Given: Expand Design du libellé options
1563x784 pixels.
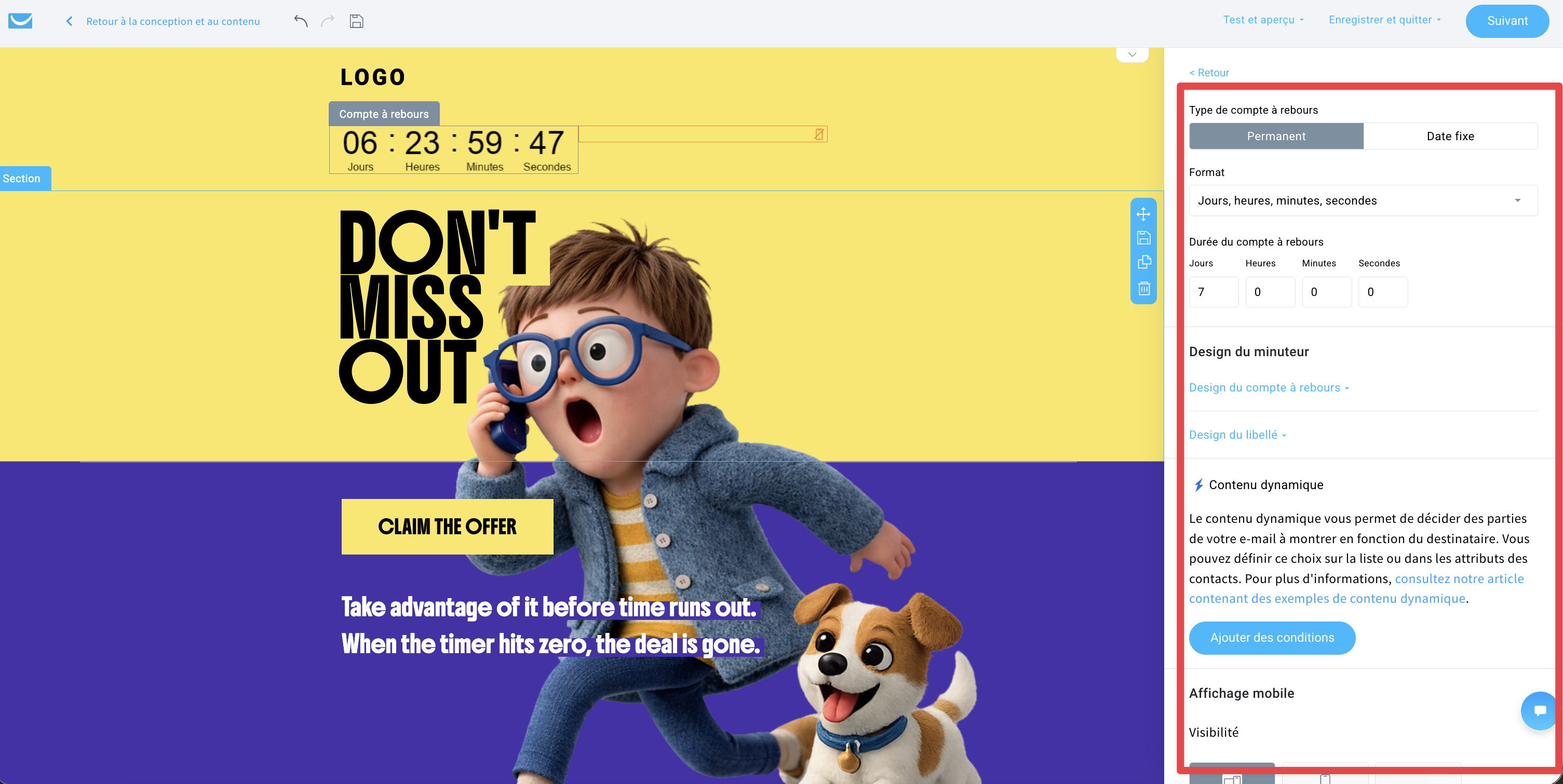Looking at the screenshot, I should pyautogui.click(x=1237, y=435).
